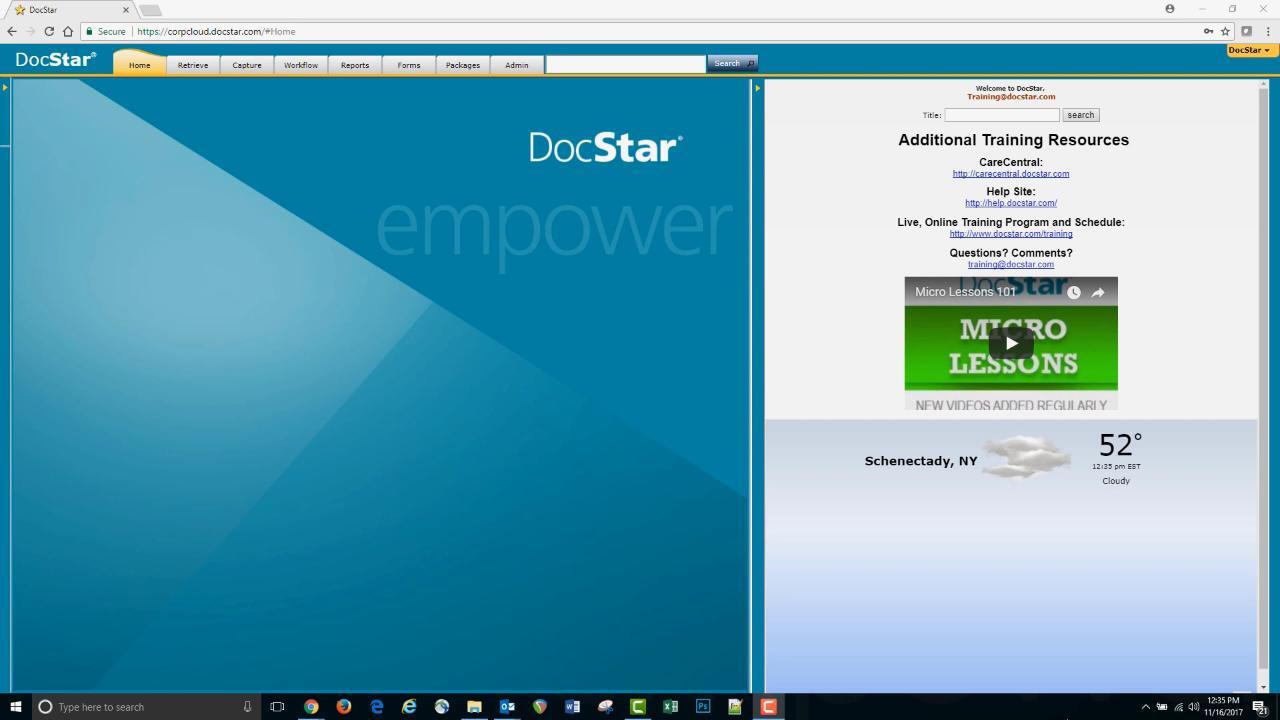Open Internet Explorer from the taskbar
Image resolution: width=1280 pixels, height=720 pixels.
pos(409,706)
